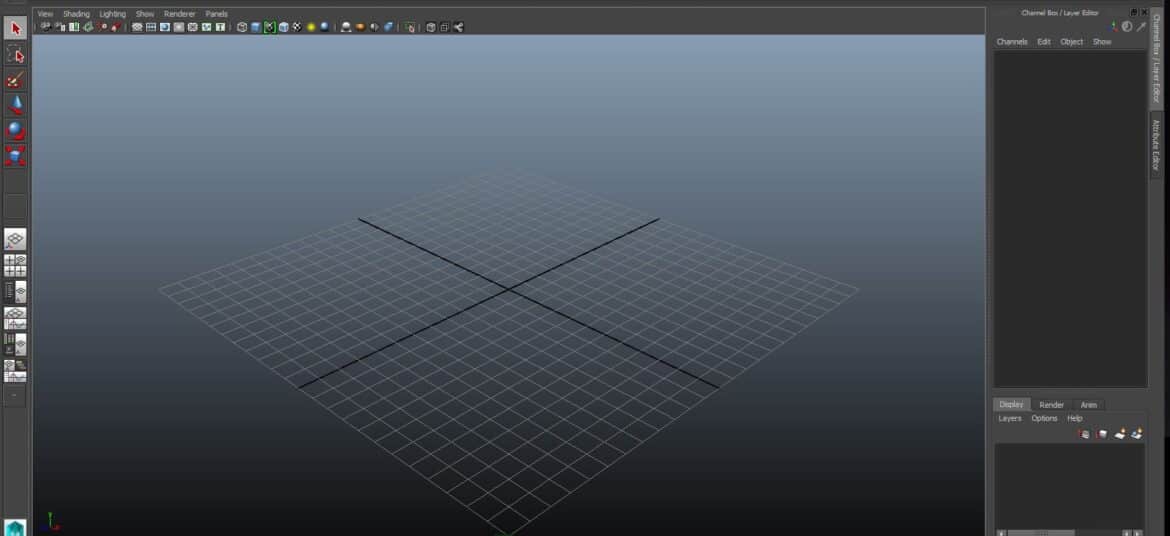Viewport: 1170px width, 536px height.
Task: Toggle viewport Grid display
Action: point(137,27)
